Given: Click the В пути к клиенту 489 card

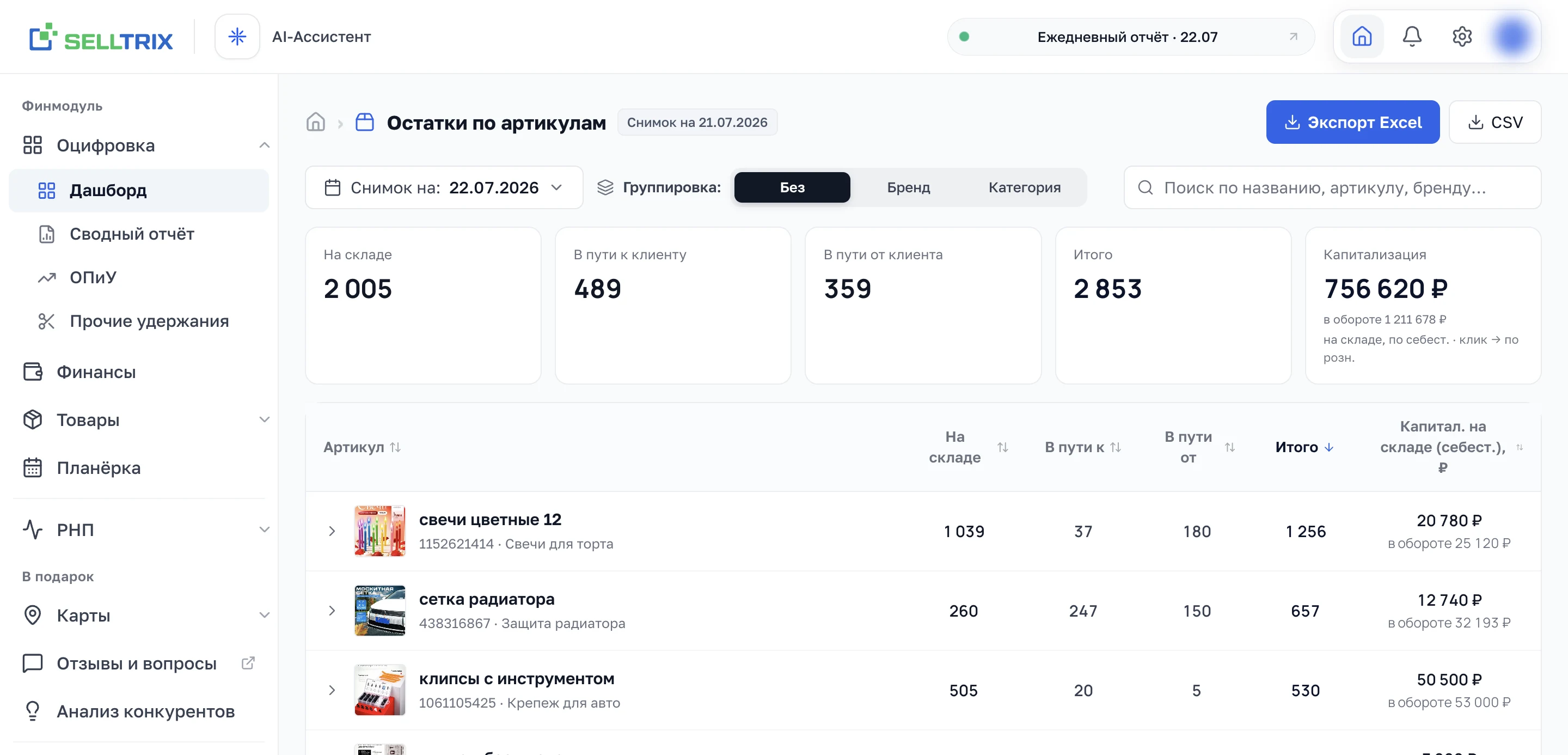Looking at the screenshot, I should click(672, 305).
